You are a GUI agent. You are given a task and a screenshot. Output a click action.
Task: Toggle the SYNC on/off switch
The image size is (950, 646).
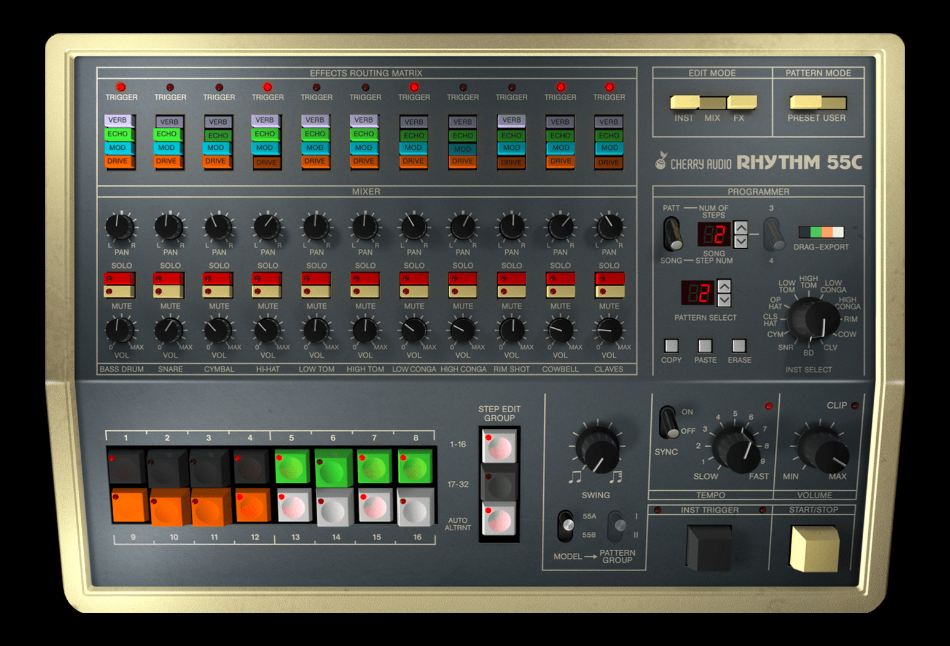(x=669, y=422)
